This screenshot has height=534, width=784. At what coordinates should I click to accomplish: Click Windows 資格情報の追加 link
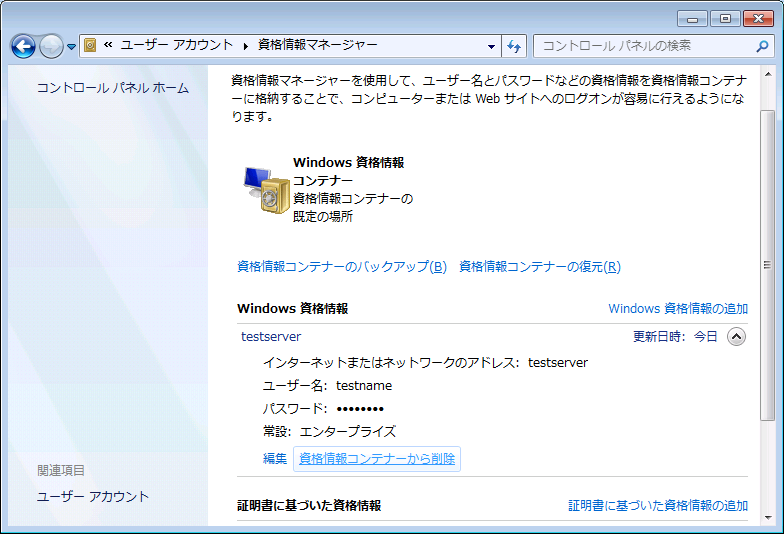tap(678, 308)
